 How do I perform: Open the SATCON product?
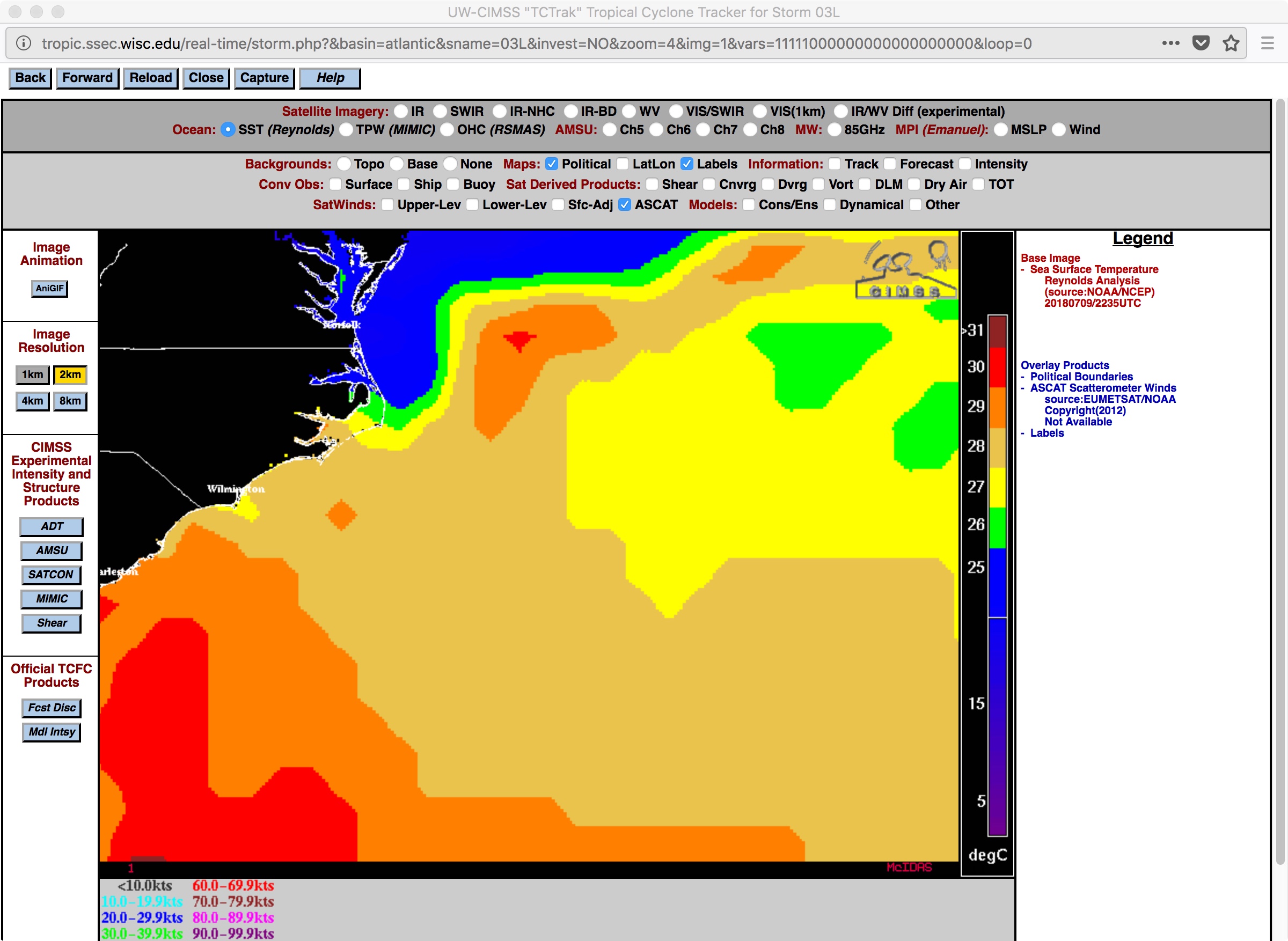tap(52, 575)
